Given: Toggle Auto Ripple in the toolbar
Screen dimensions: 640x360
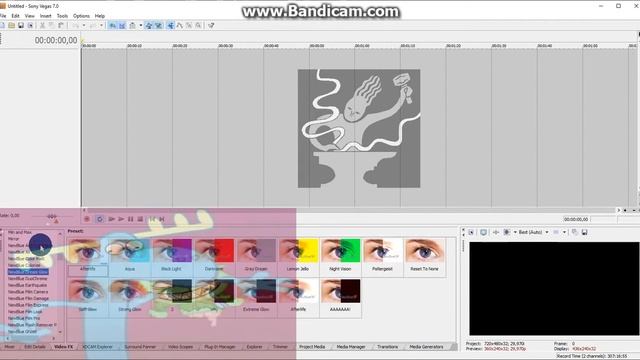Looking at the screenshot, I should coord(132,25).
